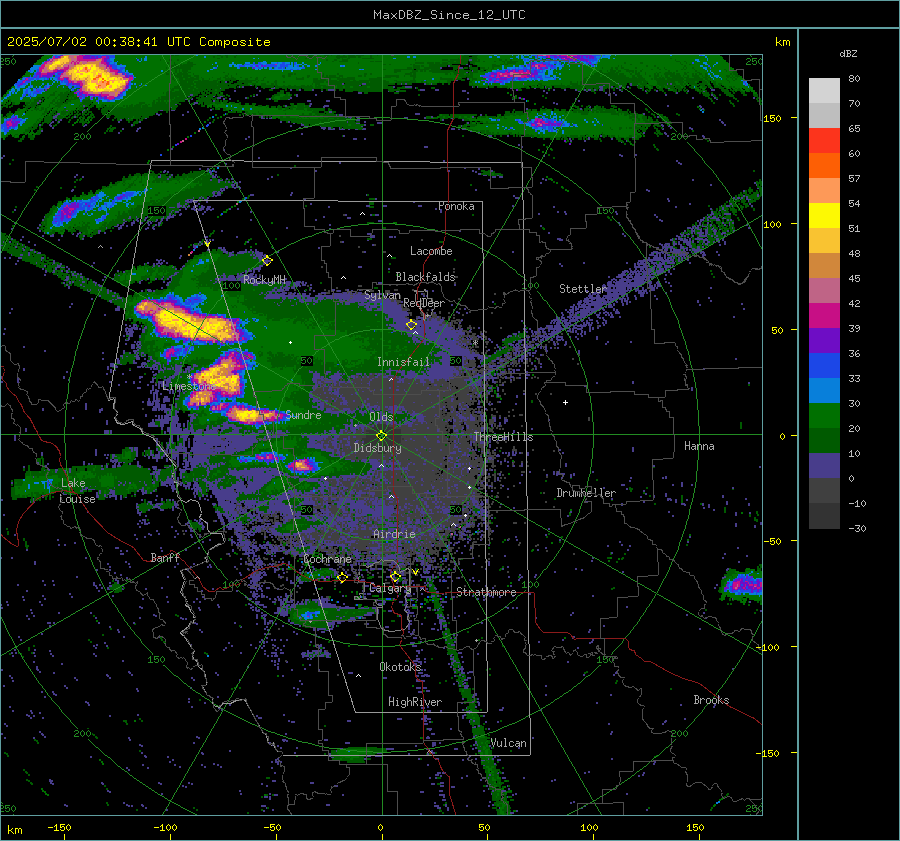Click the Sylvan town label

[382, 295]
